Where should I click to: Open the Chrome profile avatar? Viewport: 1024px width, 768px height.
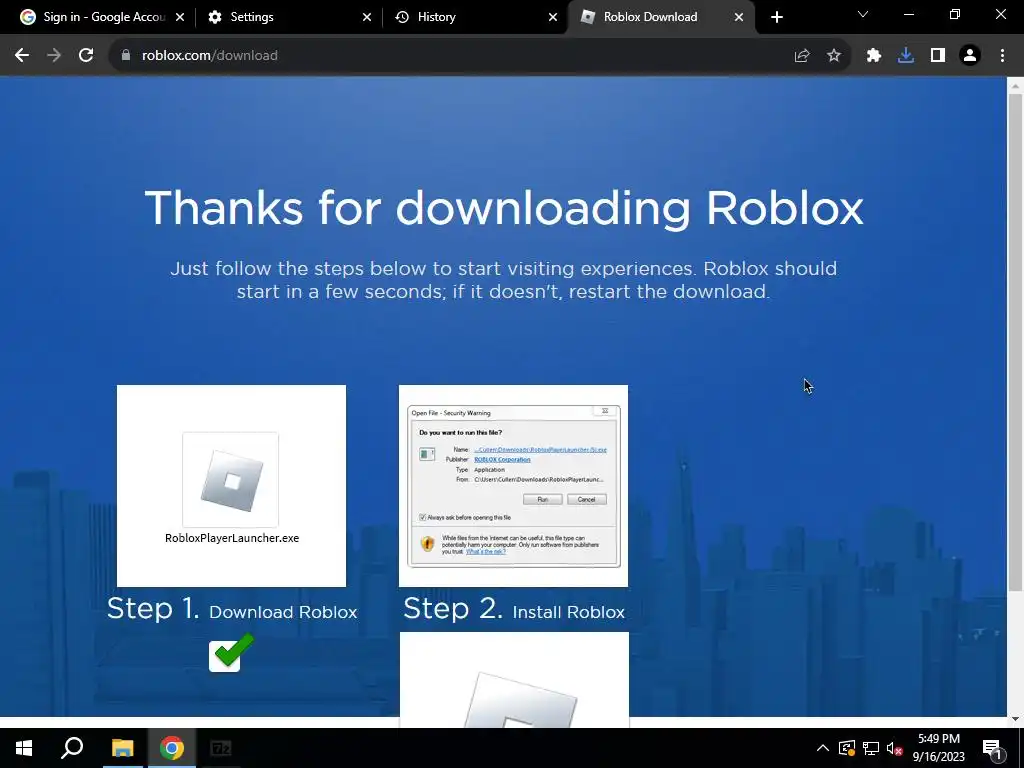[x=970, y=56]
